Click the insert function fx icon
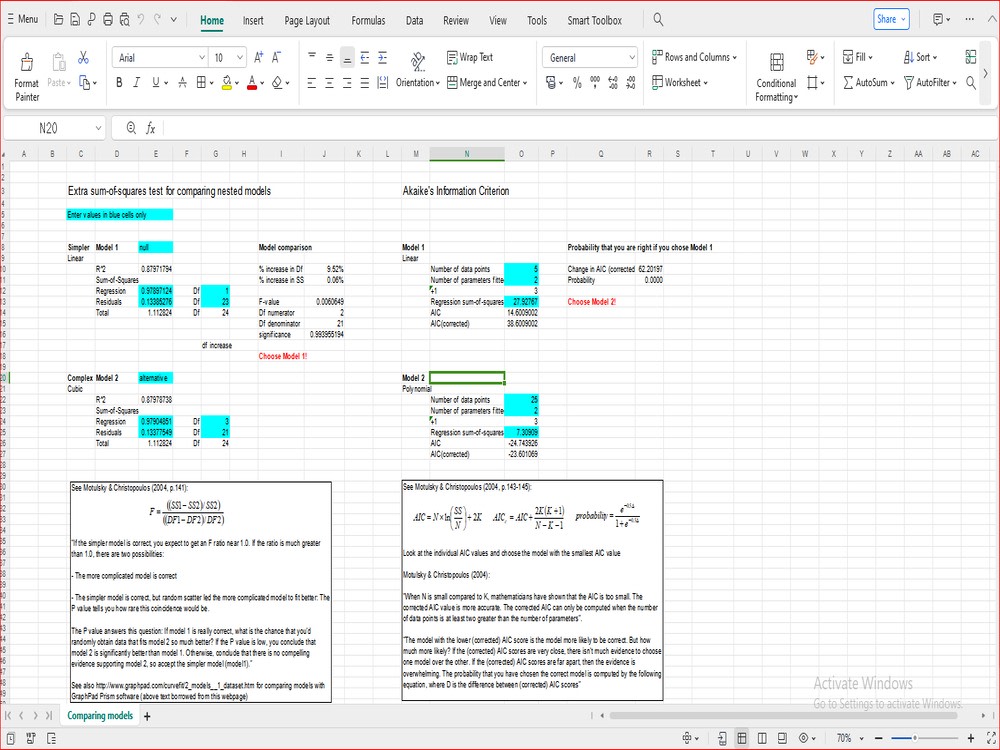This screenshot has width=1000, height=750. pyautogui.click(x=151, y=128)
